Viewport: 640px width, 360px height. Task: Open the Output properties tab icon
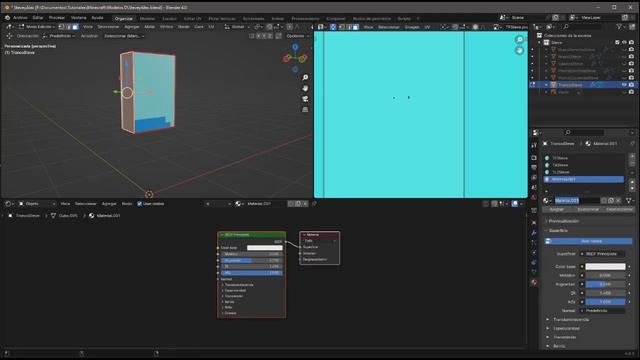tap(534, 167)
